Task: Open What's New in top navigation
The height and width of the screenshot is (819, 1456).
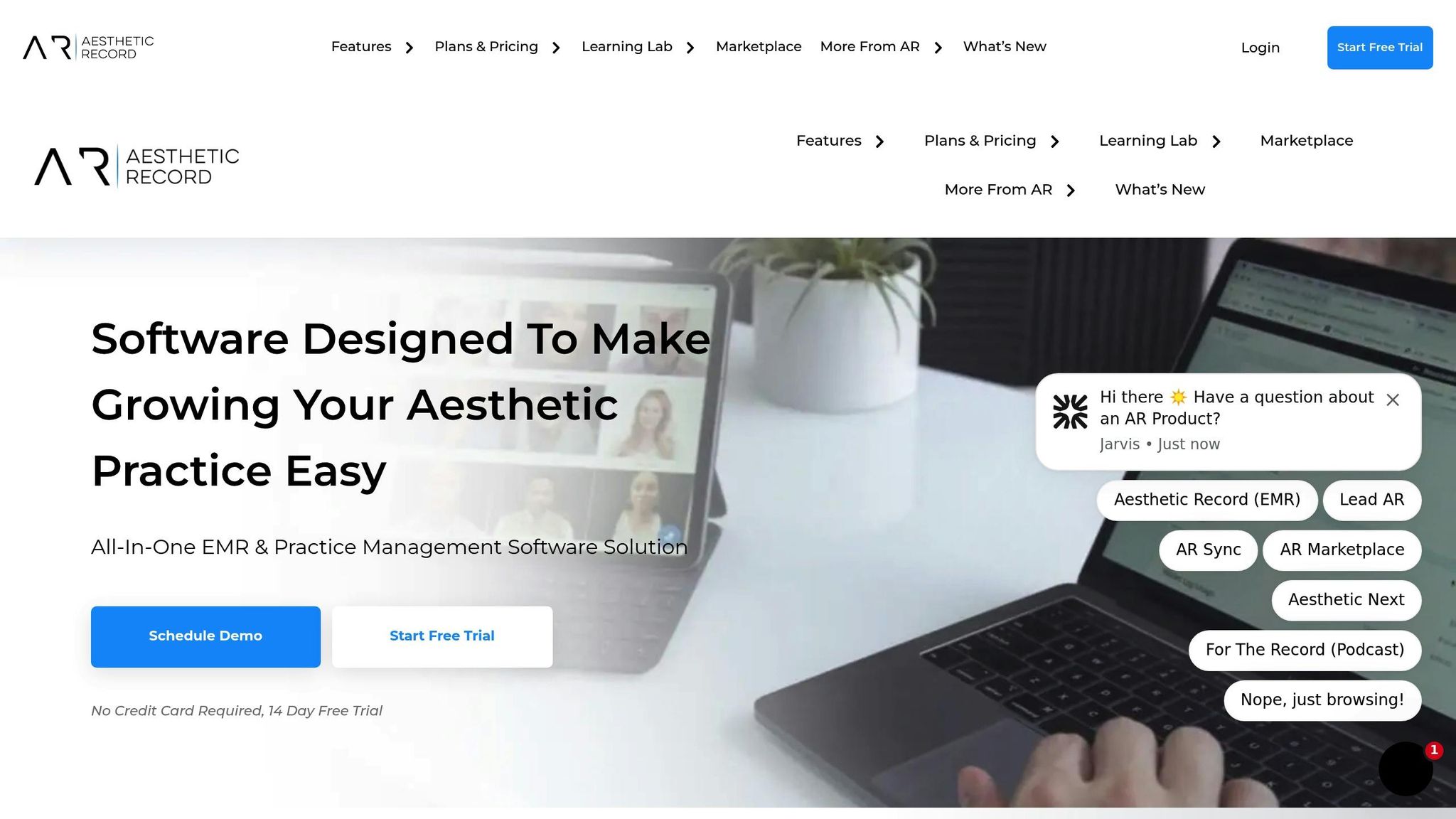Action: coord(1005,47)
